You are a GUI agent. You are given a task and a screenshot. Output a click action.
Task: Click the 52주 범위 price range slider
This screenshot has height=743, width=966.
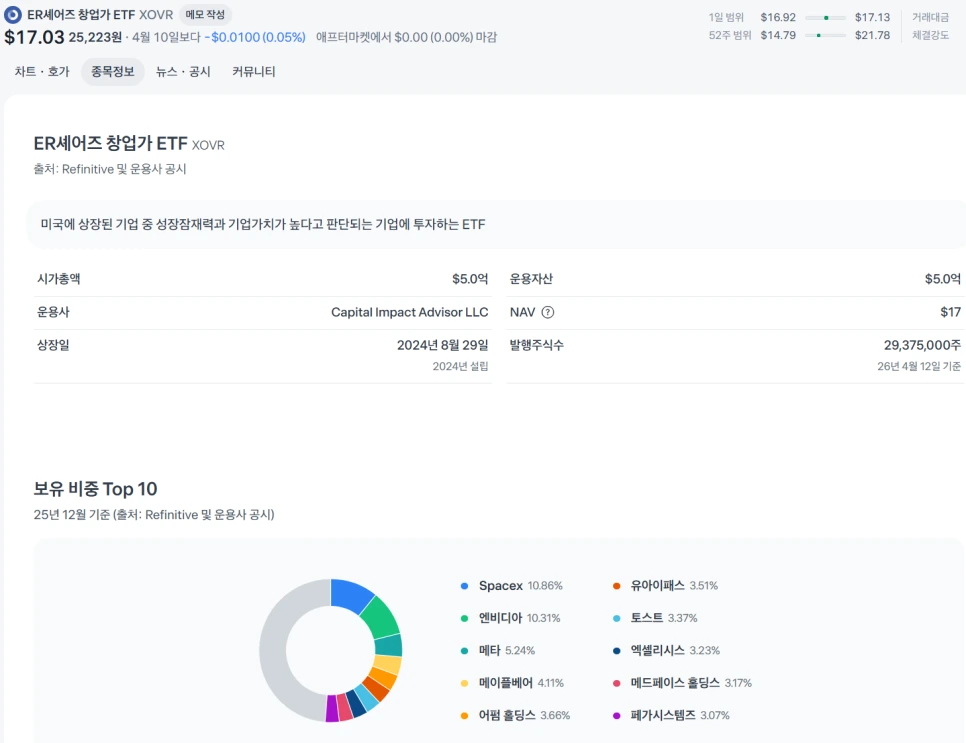(x=826, y=35)
